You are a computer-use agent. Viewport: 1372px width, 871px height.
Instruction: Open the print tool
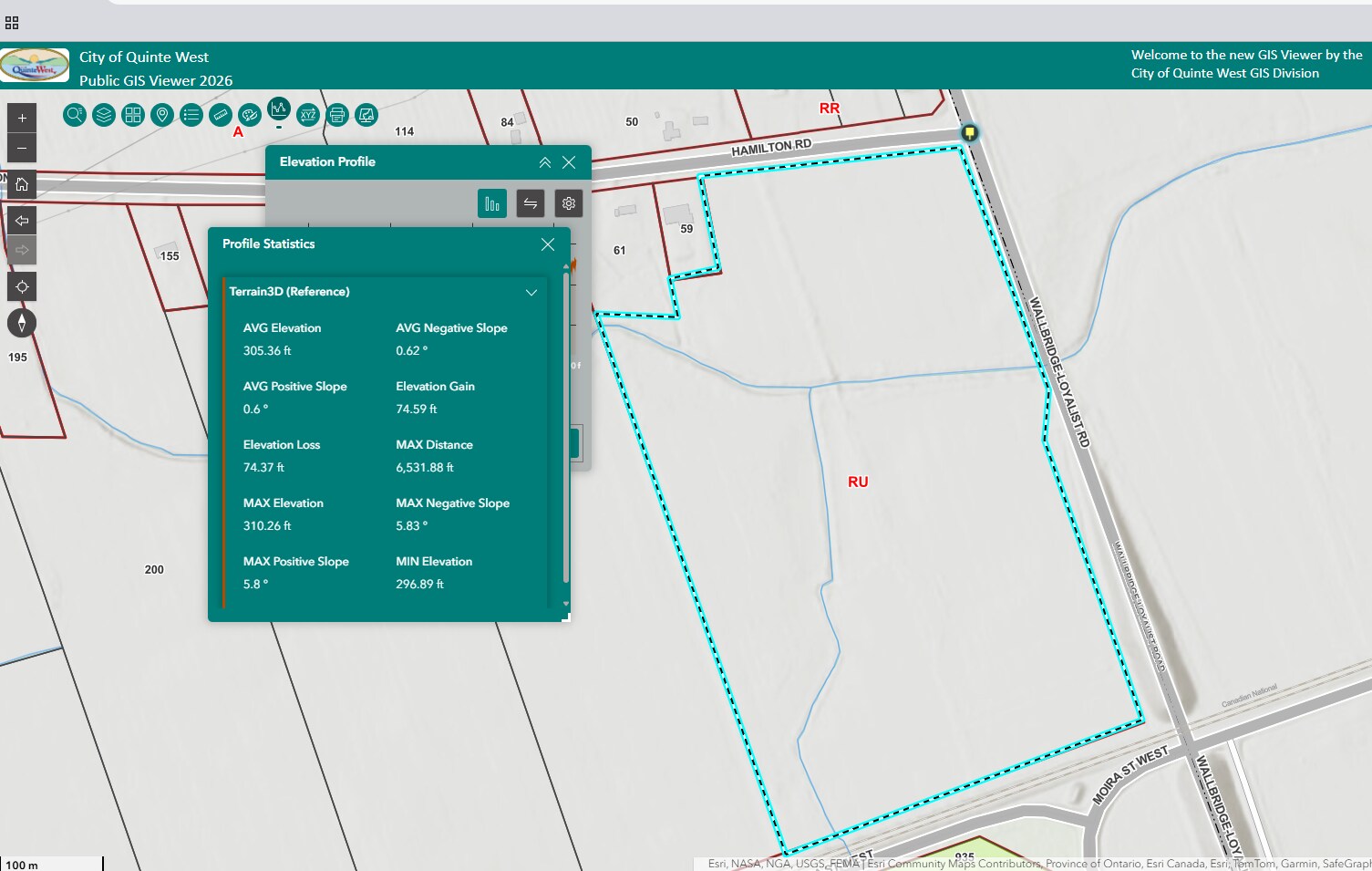(337, 115)
